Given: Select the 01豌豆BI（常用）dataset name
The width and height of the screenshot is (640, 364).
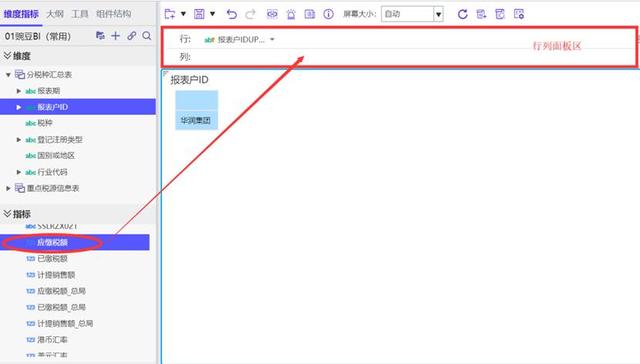Looking at the screenshot, I should pyautogui.click(x=38, y=36).
